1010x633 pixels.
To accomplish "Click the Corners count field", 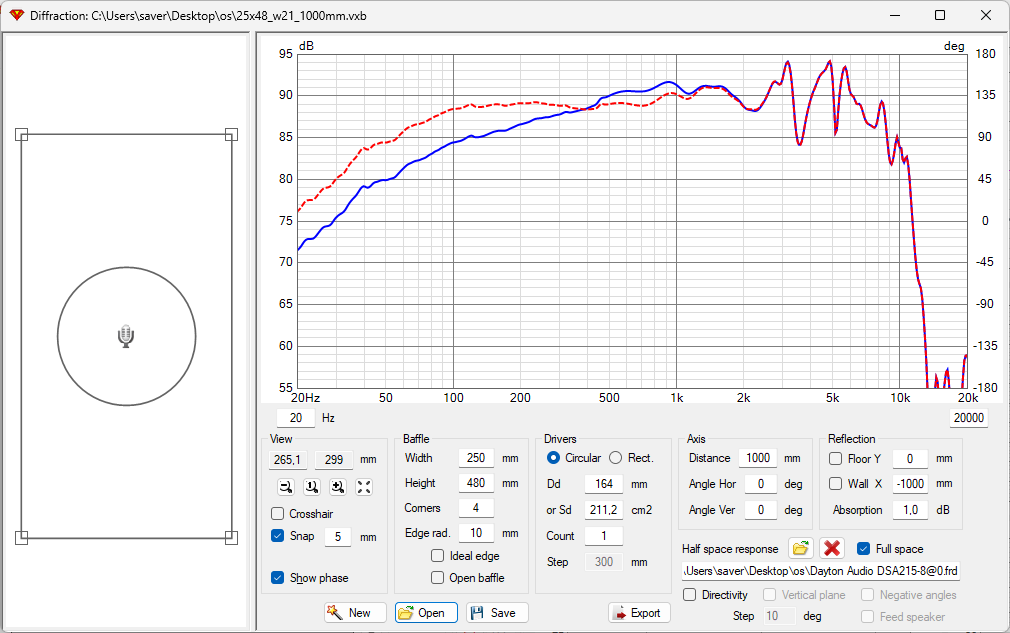I will click(476, 508).
